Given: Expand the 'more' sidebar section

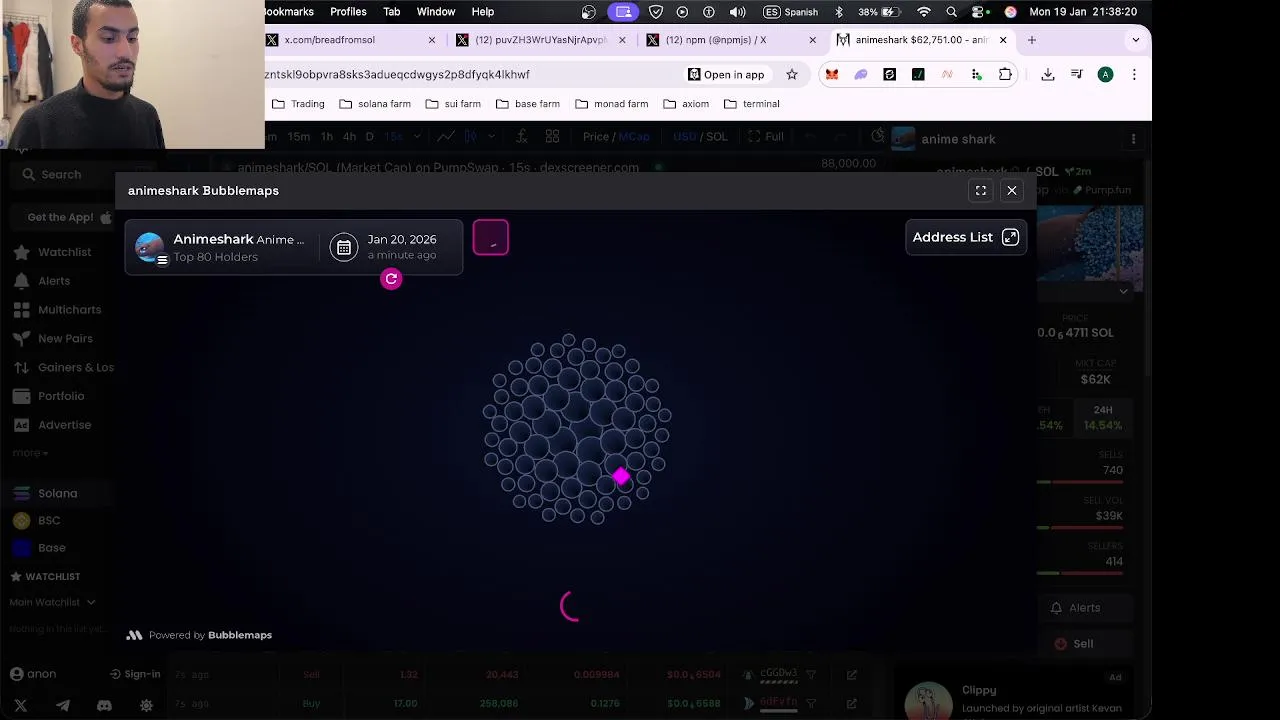Looking at the screenshot, I should (30, 453).
